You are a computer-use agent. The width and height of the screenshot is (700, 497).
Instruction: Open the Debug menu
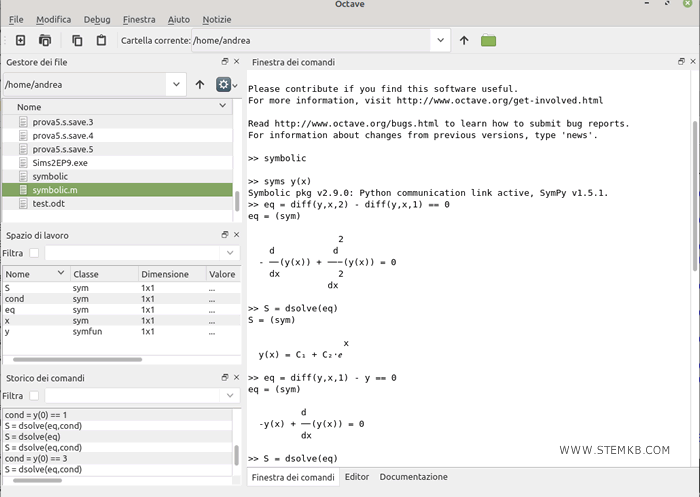(97, 19)
